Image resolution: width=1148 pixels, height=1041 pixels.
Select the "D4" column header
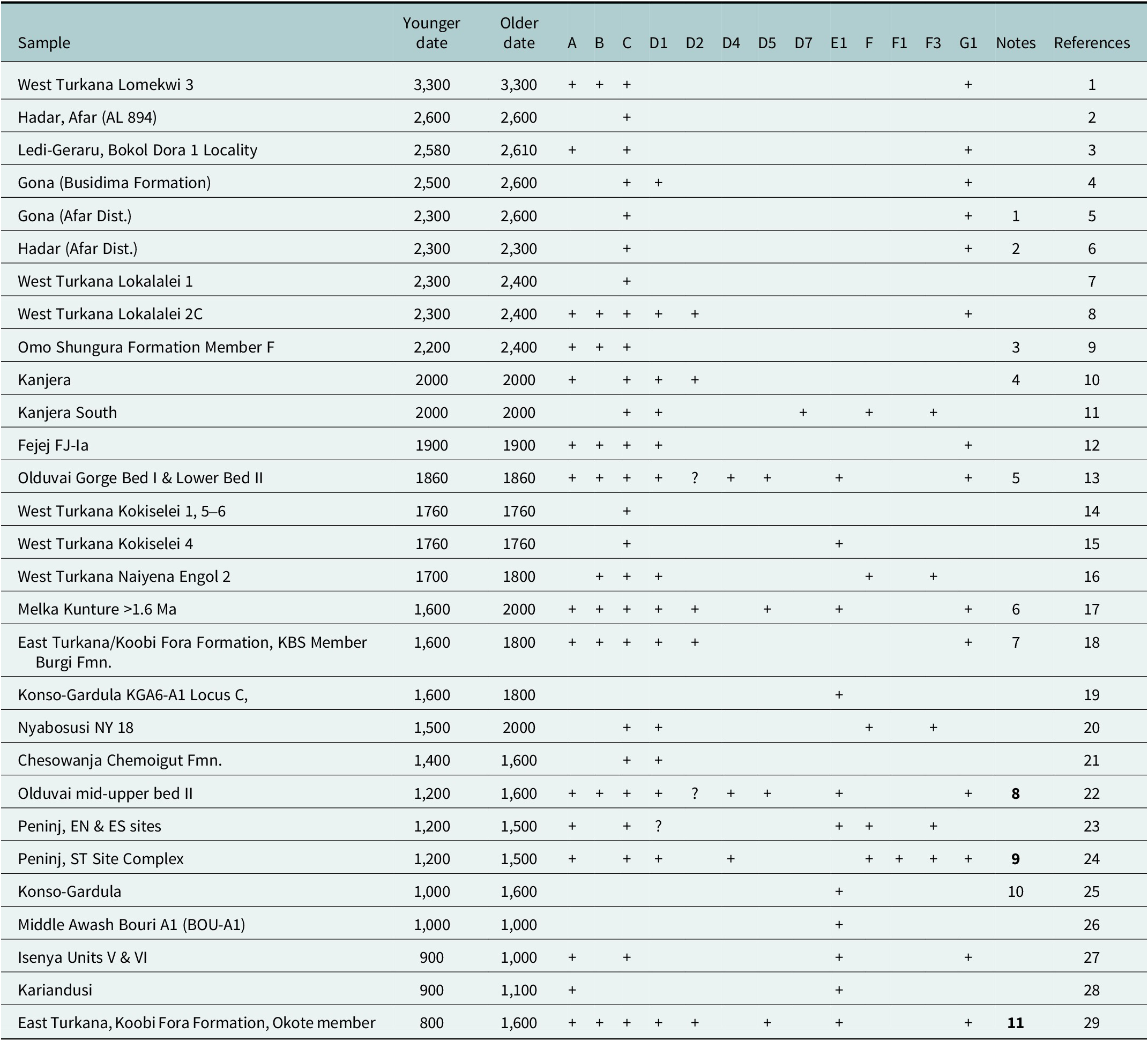click(730, 43)
